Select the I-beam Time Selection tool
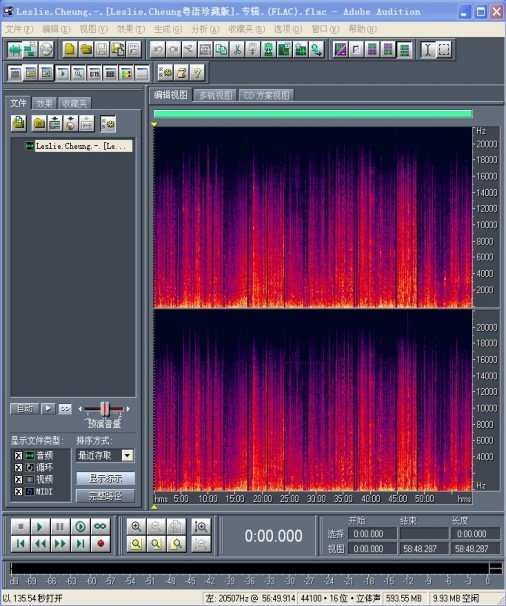Image resolution: width=506 pixels, height=606 pixels. tap(428, 49)
